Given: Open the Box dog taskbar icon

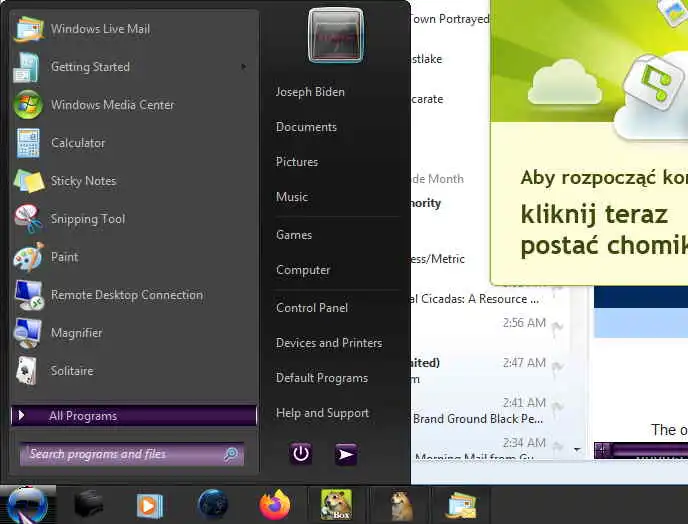Looking at the screenshot, I should click(x=336, y=505).
